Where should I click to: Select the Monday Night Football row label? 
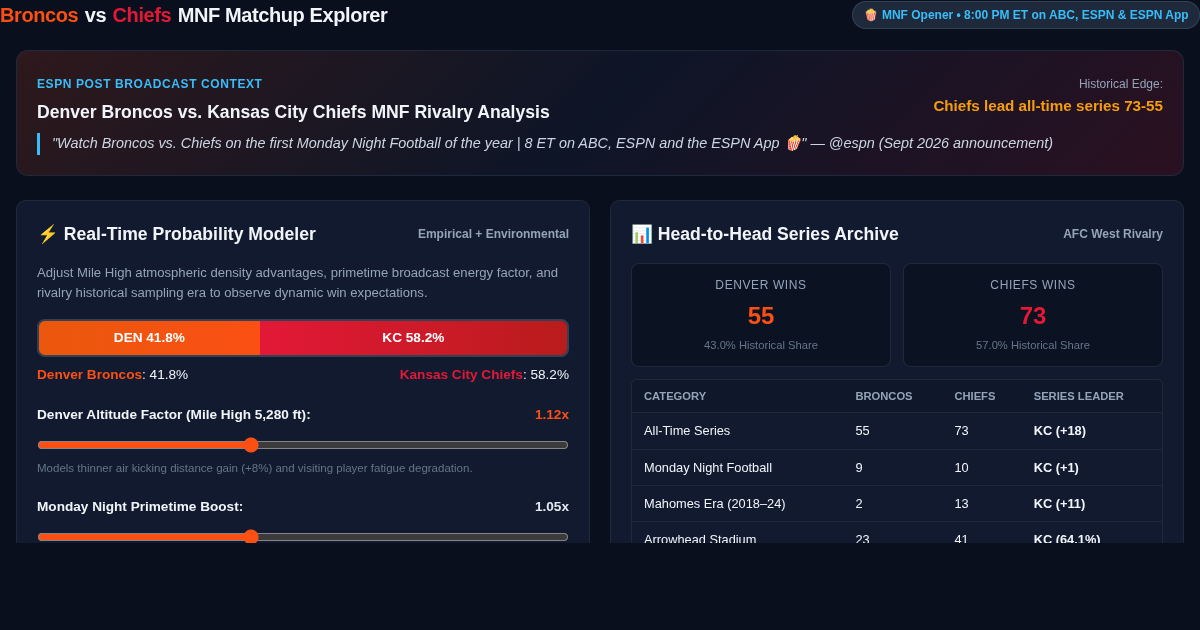point(708,468)
